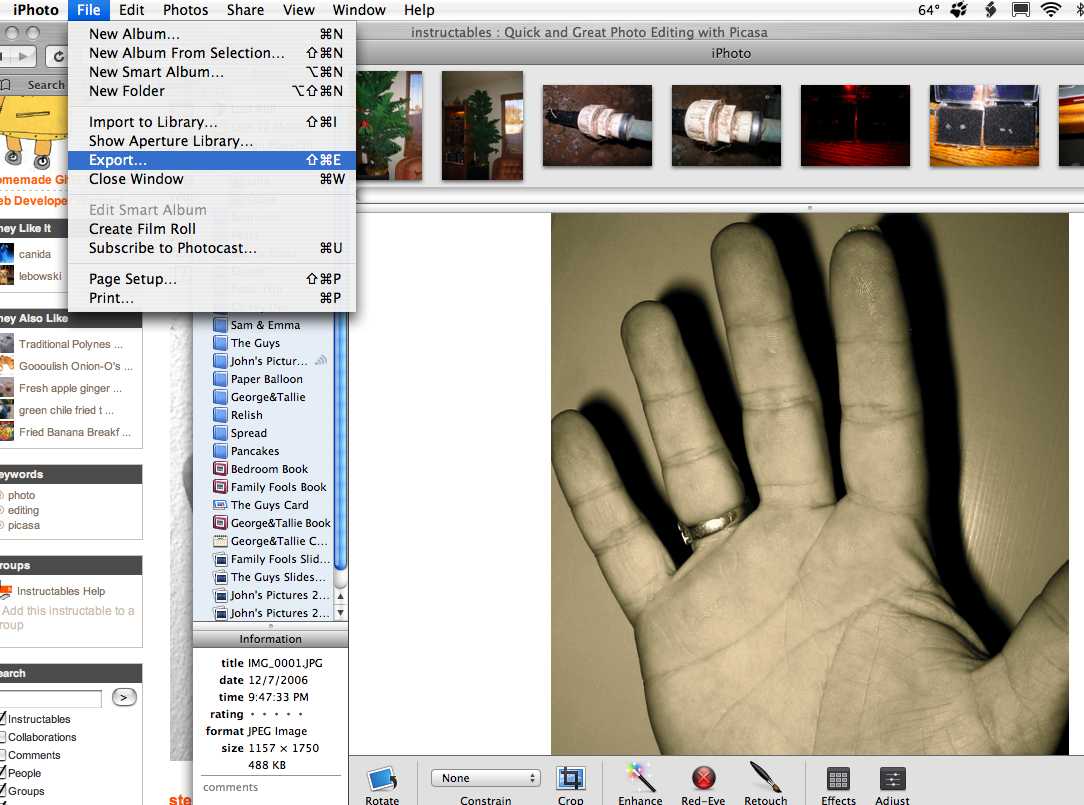
Task: Click the paw print menu bar icon
Action: [959, 10]
